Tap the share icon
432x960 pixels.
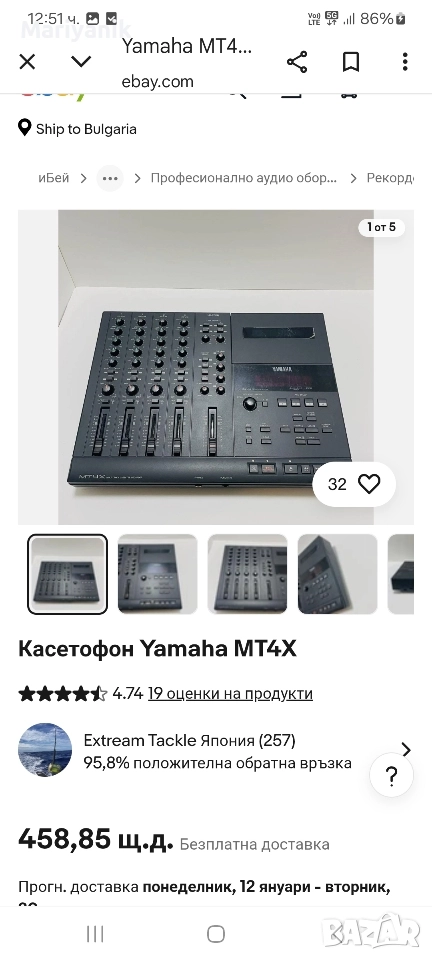(x=297, y=62)
